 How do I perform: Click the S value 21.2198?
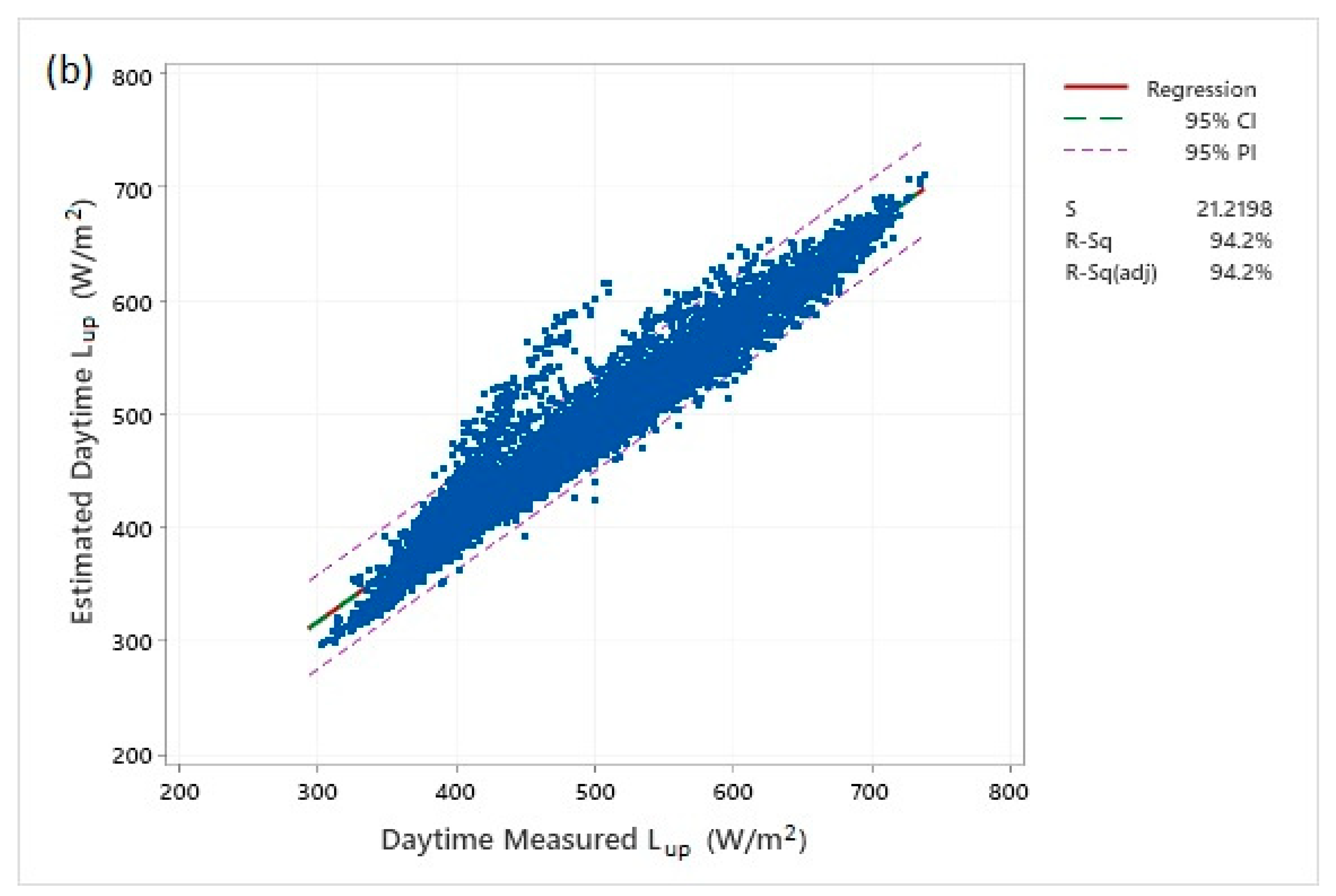(x=1234, y=209)
